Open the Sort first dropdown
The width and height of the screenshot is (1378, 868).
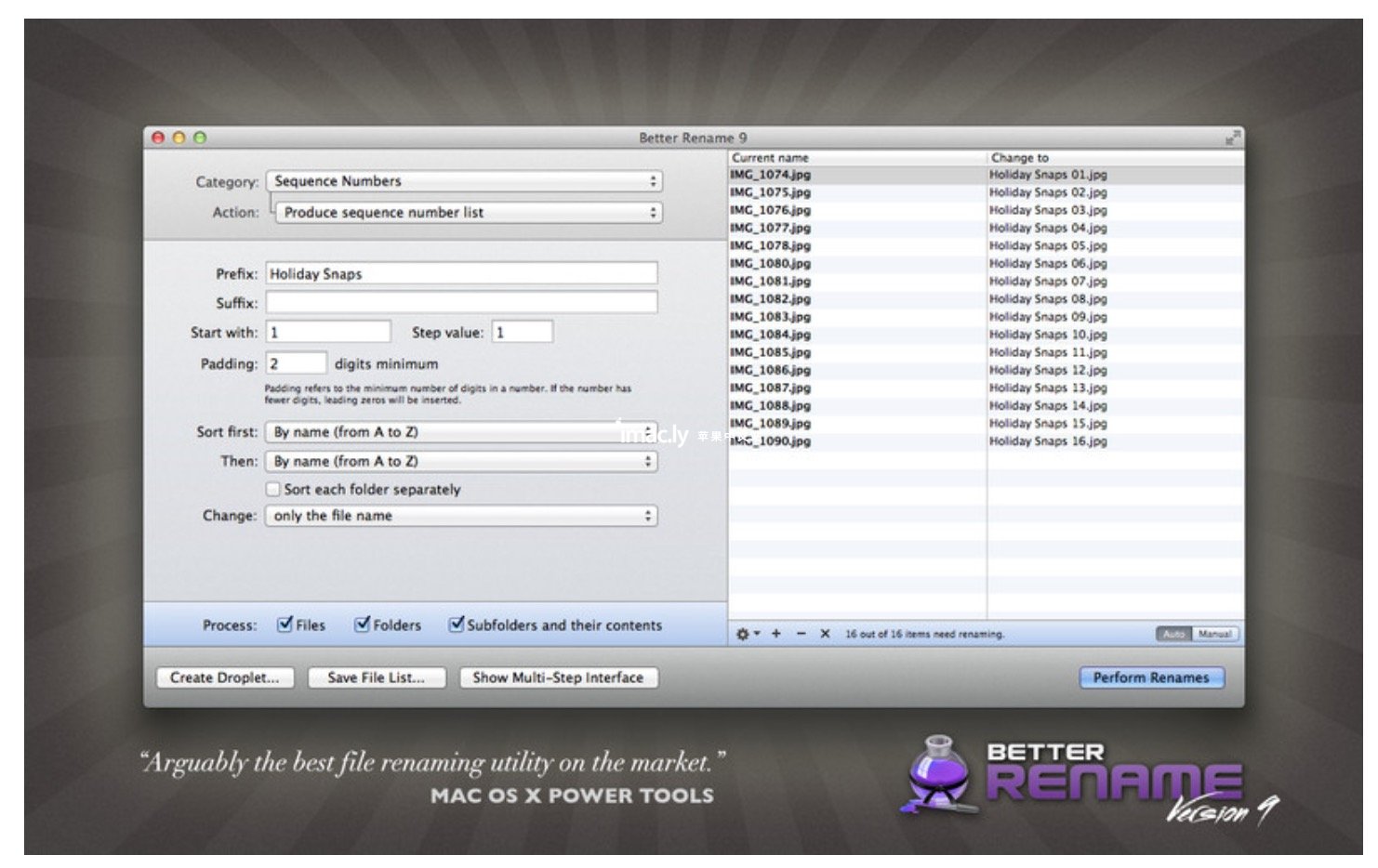tap(462, 432)
